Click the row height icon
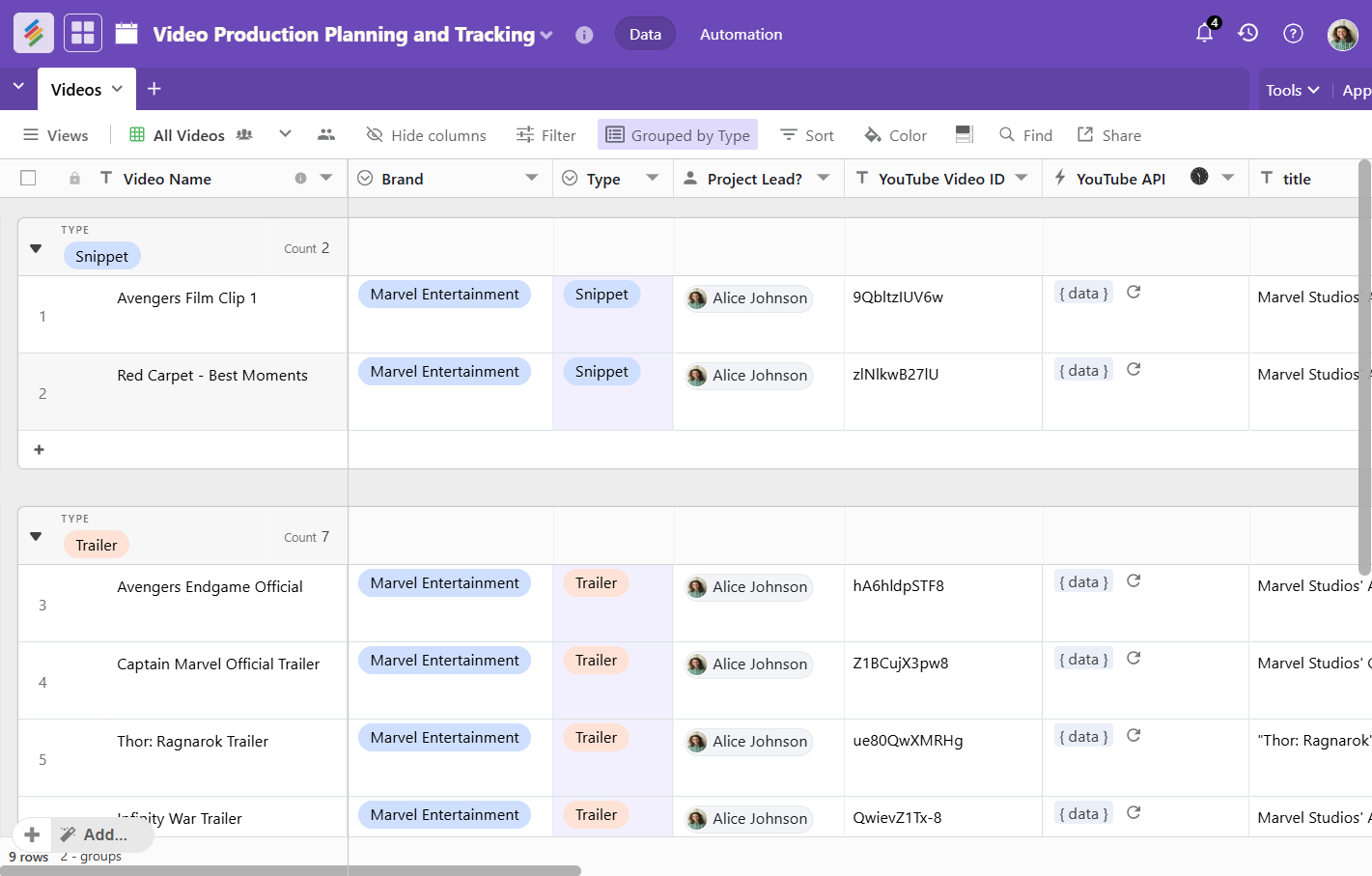 point(964,135)
